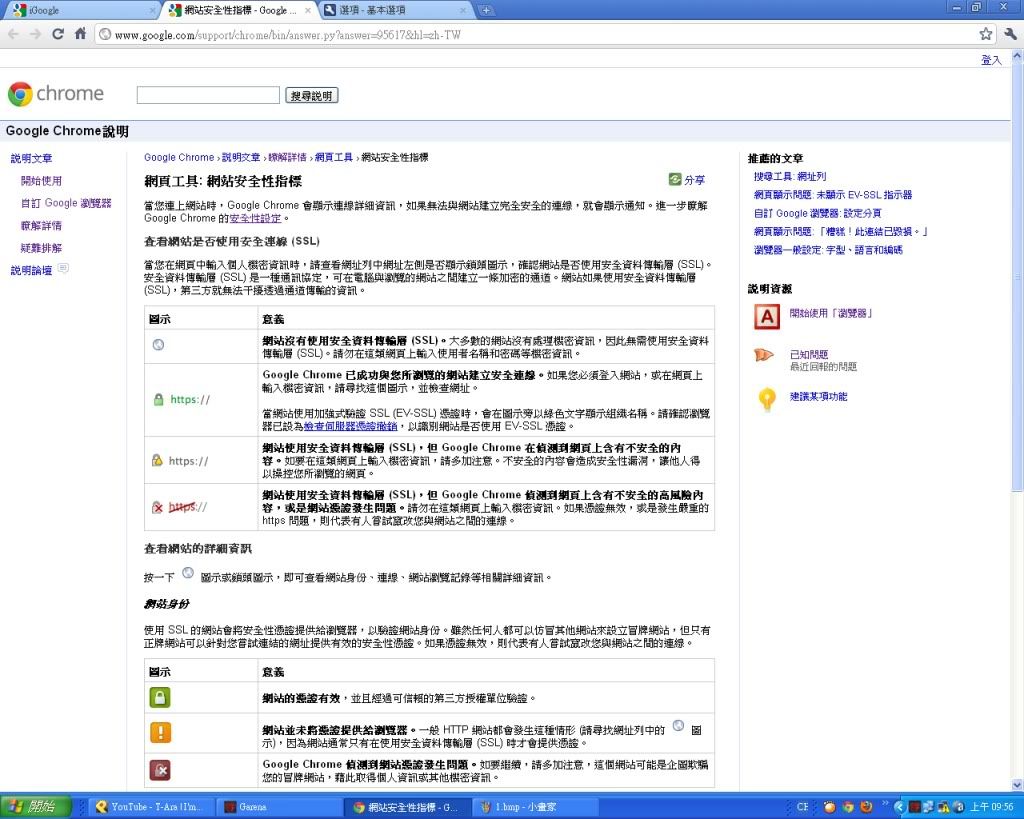Bookmark this page with the star icon
The width and height of the screenshot is (1024, 819).
tap(985, 34)
